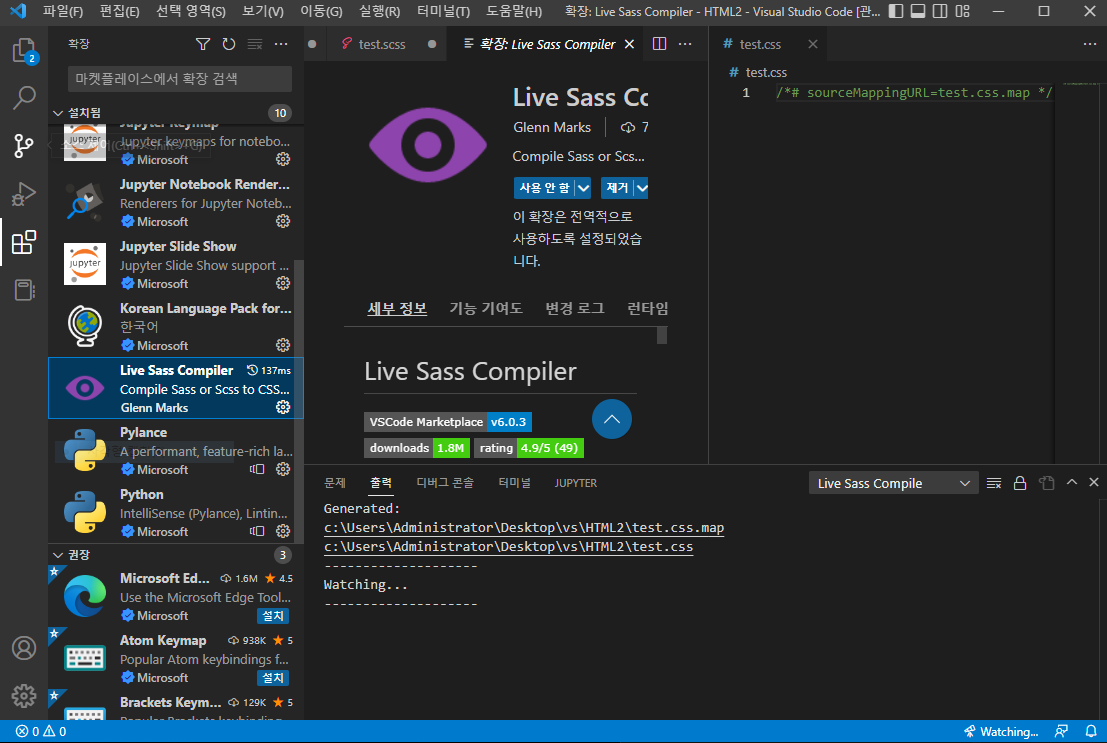Open the Extensions view icon
Screen dimensions: 1107x743
coord(24,242)
